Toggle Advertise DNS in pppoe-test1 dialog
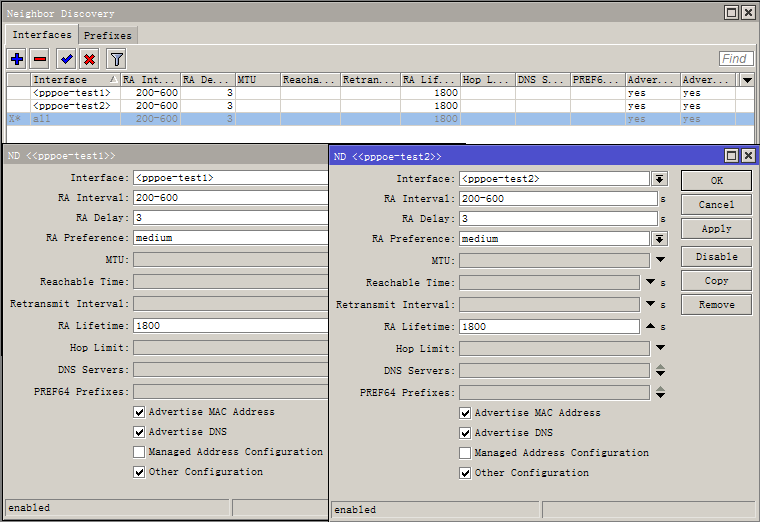 coord(139,432)
